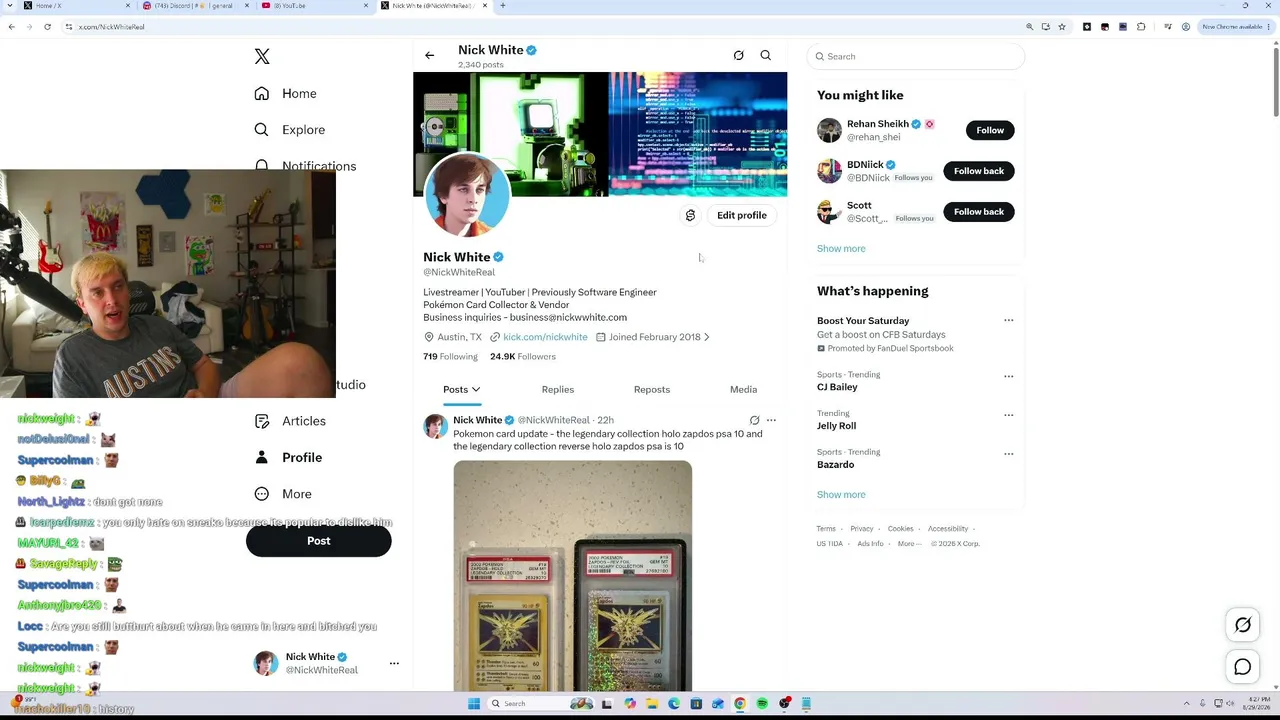Expand Joined February 2018 details chevron
The width and height of the screenshot is (1280, 720).
pyautogui.click(x=706, y=337)
